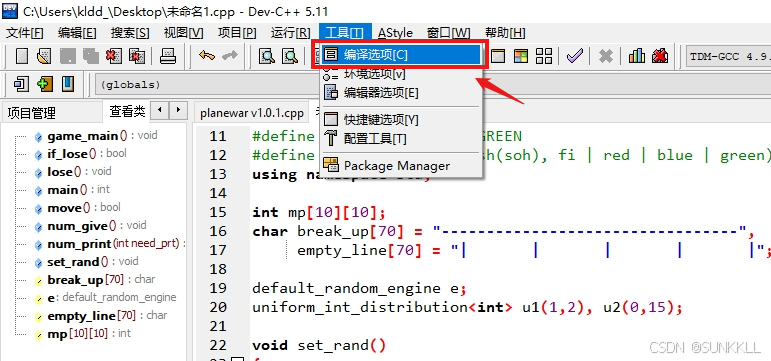The height and width of the screenshot is (361, 771).
Task: Choose 环境选项[v] menu entry
Action: 400,74
